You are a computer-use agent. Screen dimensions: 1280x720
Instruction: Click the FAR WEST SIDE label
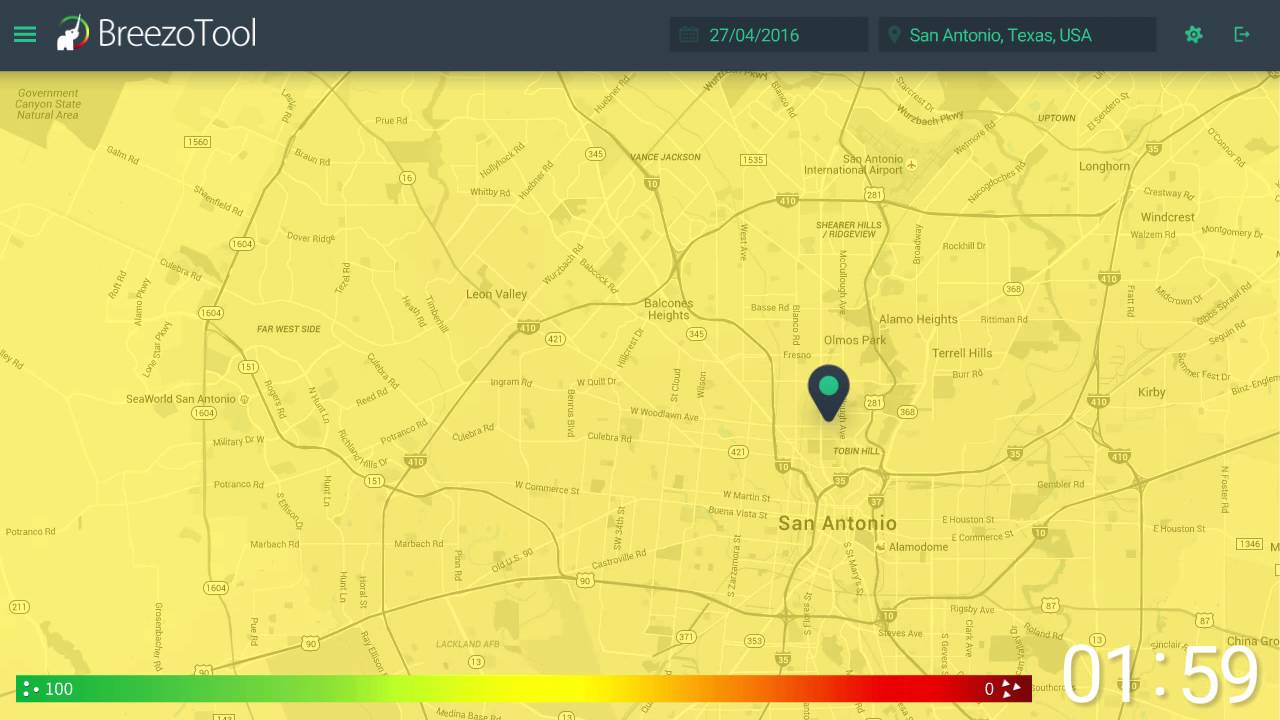pos(288,329)
